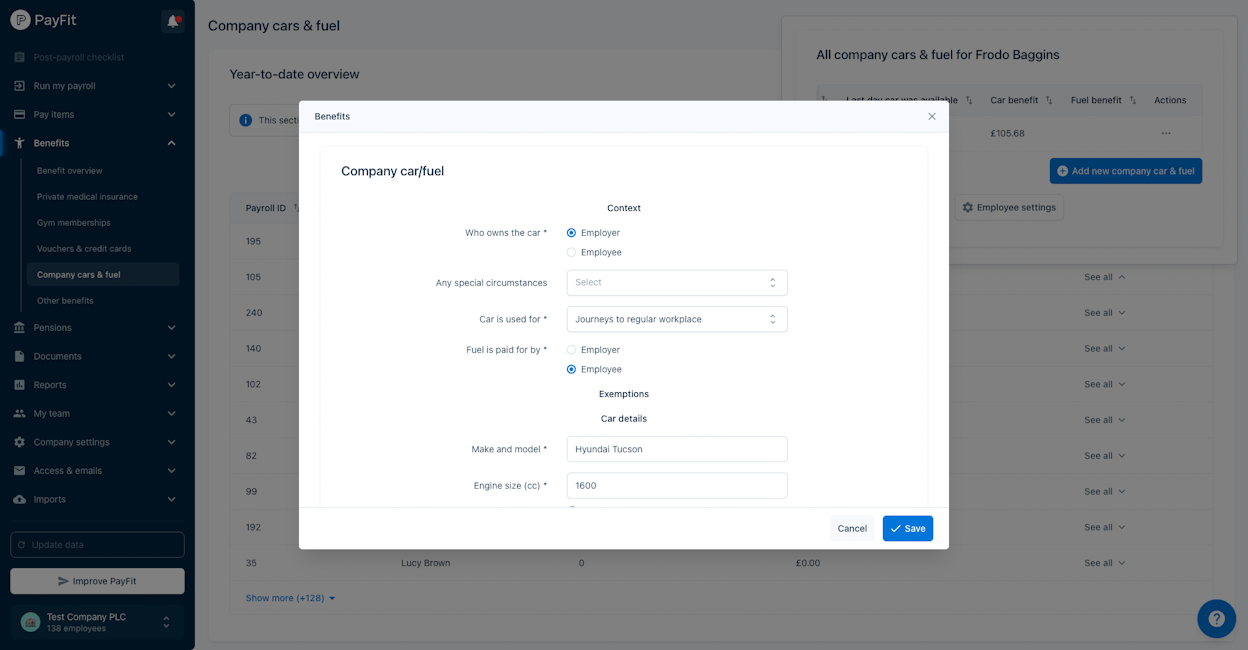Click the My team people icon
Image resolution: width=1248 pixels, height=650 pixels.
coord(19,414)
